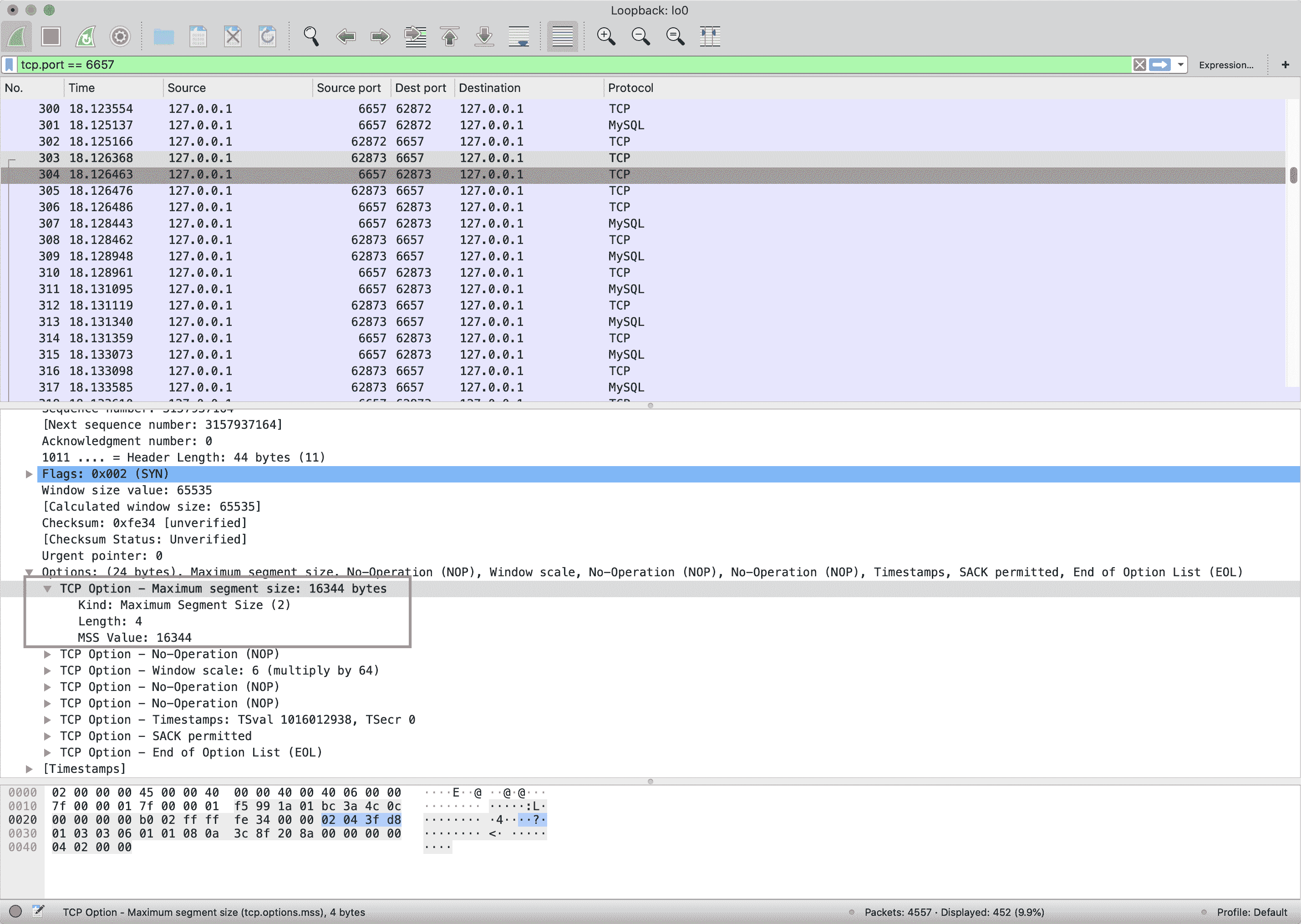This screenshot has height=924, width=1301.
Task: Open the display filter history dropdown arrow
Action: point(1180,65)
